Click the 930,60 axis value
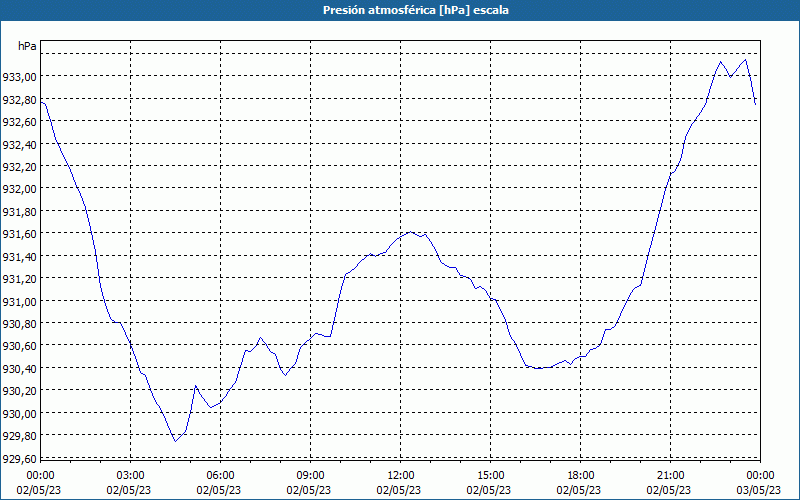 click(x=19, y=346)
